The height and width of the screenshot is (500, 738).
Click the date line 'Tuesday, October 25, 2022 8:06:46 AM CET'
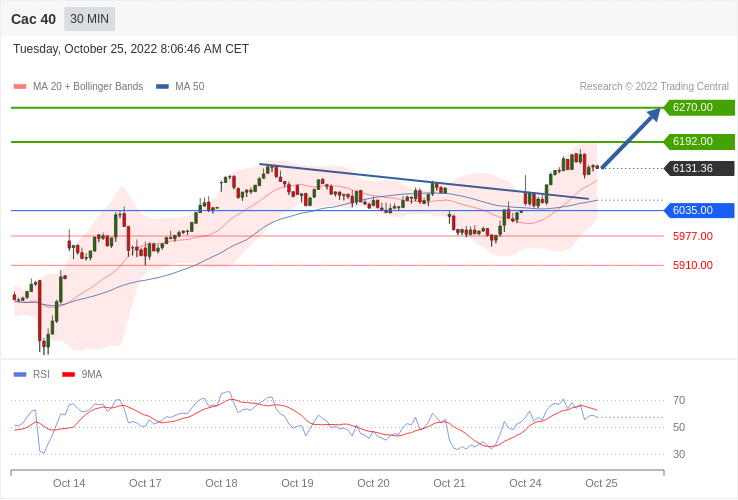click(131, 49)
